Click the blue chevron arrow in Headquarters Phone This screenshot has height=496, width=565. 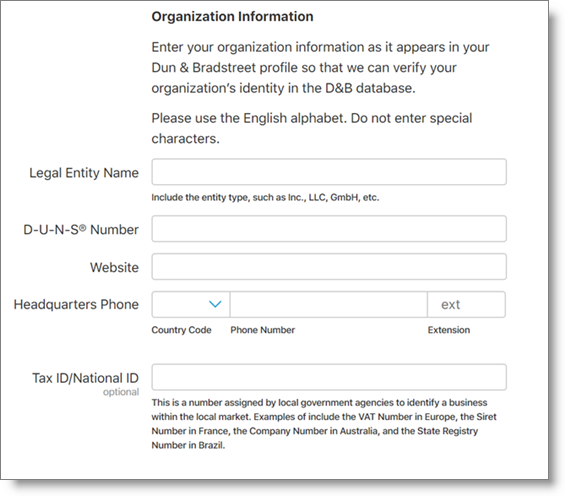[215, 304]
